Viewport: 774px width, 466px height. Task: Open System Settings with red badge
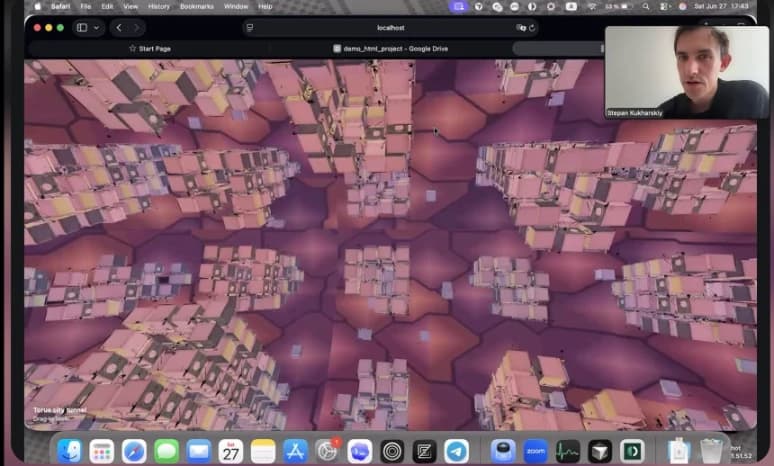tap(327, 450)
